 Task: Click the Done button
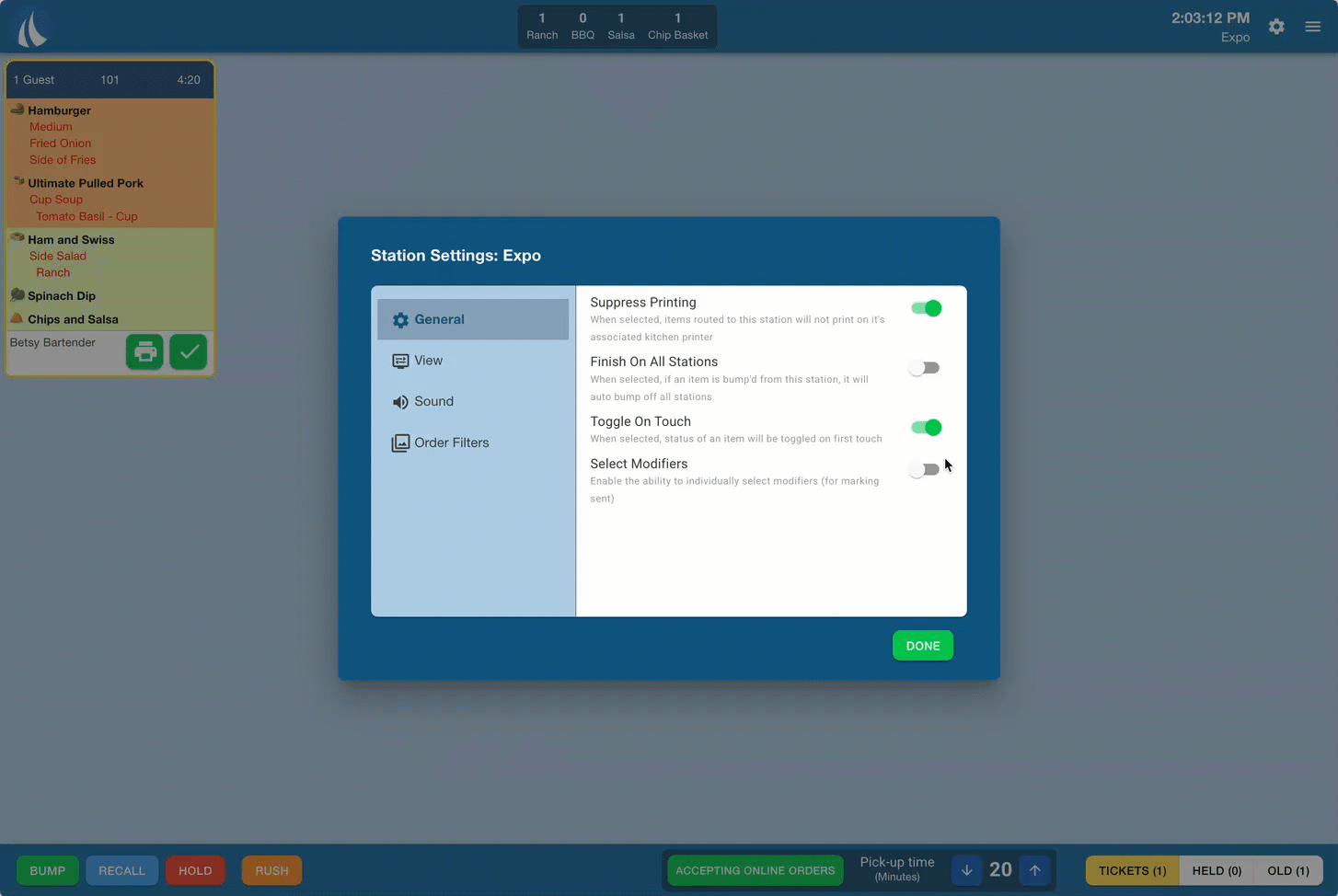point(922,646)
